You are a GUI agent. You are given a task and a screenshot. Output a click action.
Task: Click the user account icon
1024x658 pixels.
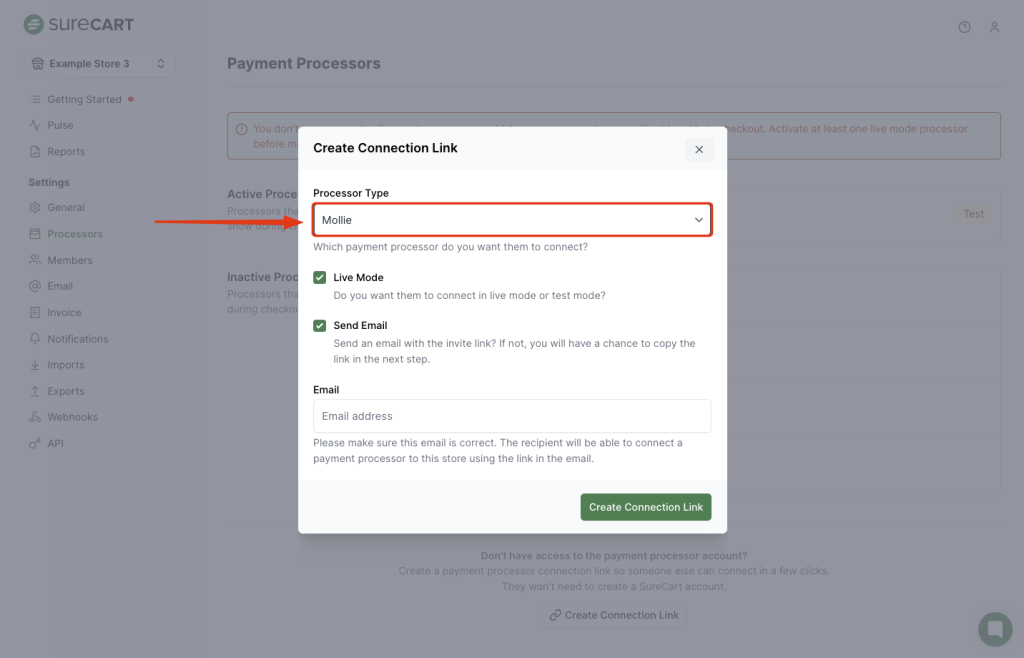point(994,27)
